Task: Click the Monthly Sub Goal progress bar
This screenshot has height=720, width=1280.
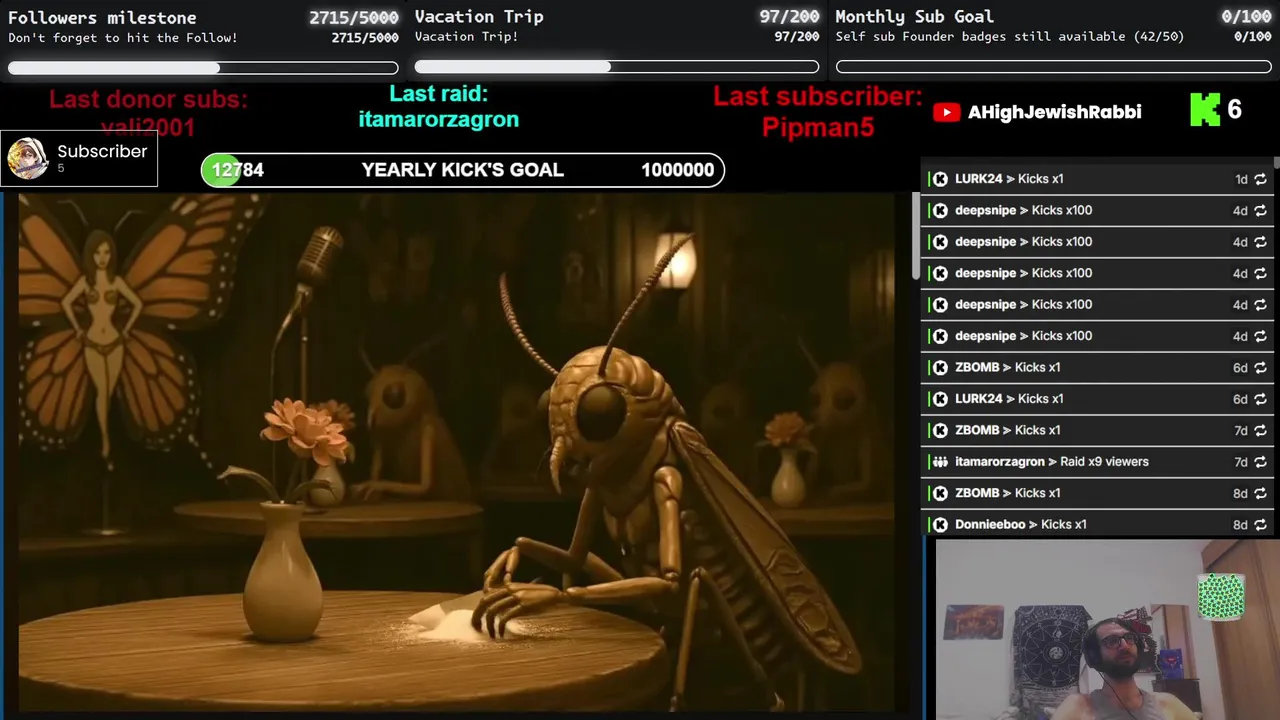Action: [x=1054, y=67]
